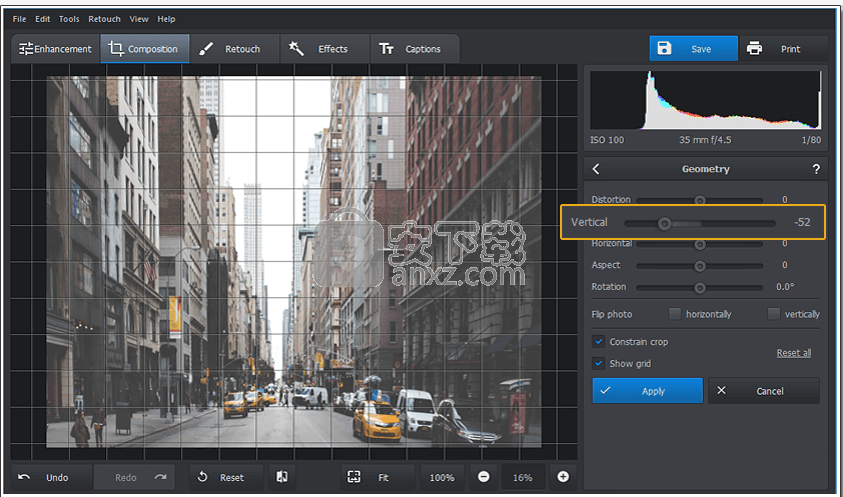Click the Flip photo label
The width and height of the screenshot is (843, 497).
[612, 314]
